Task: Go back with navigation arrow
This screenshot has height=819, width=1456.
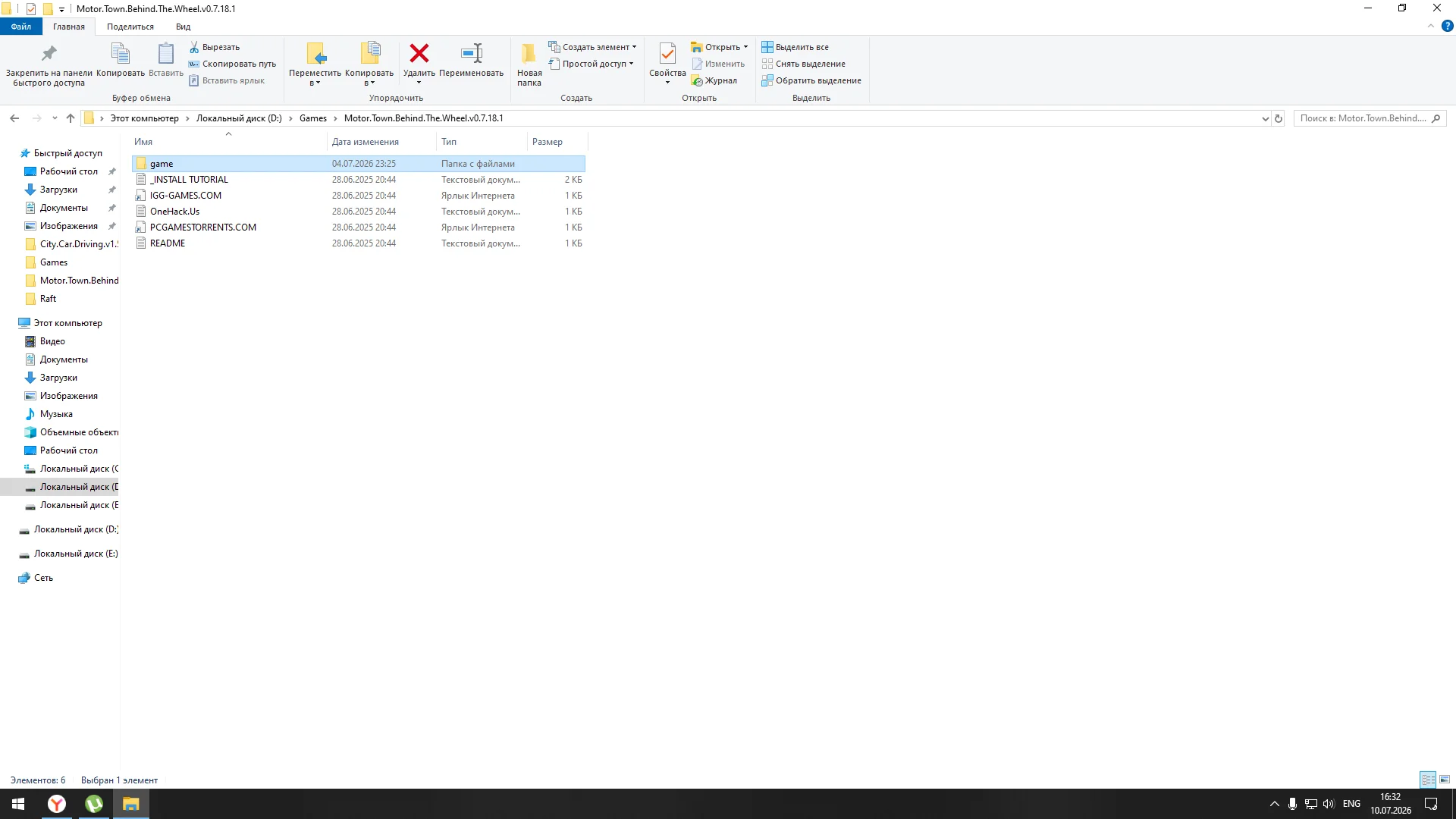Action: pyautogui.click(x=14, y=118)
